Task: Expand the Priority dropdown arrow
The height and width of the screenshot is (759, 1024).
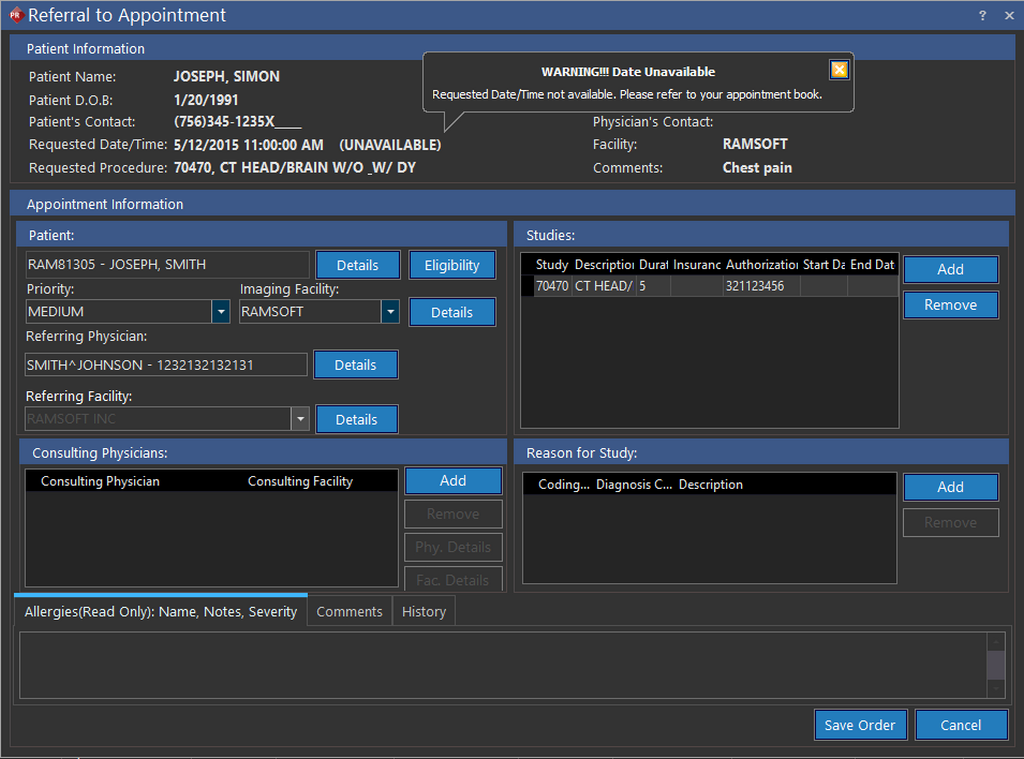Action: (221, 312)
